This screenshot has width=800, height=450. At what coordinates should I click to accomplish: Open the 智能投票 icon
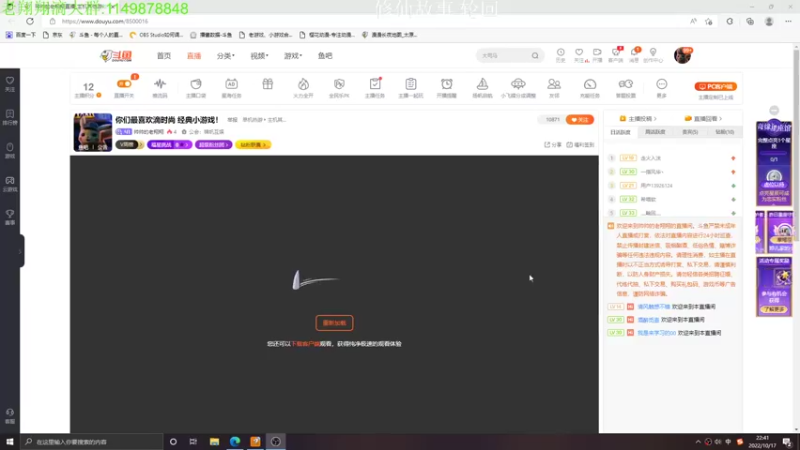point(626,87)
